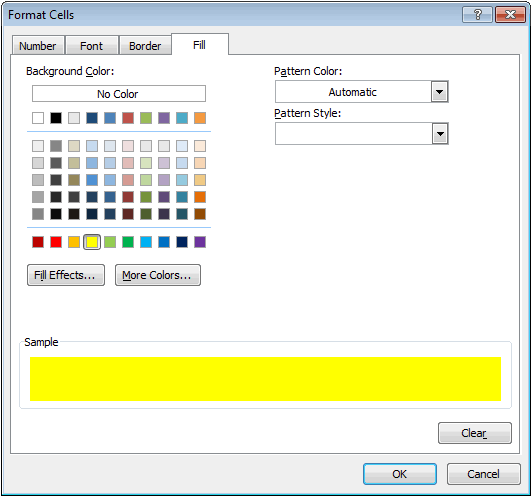532x498 pixels.
Task: Pick the bright orange swatch in fourth shade row
Action: click(200, 197)
